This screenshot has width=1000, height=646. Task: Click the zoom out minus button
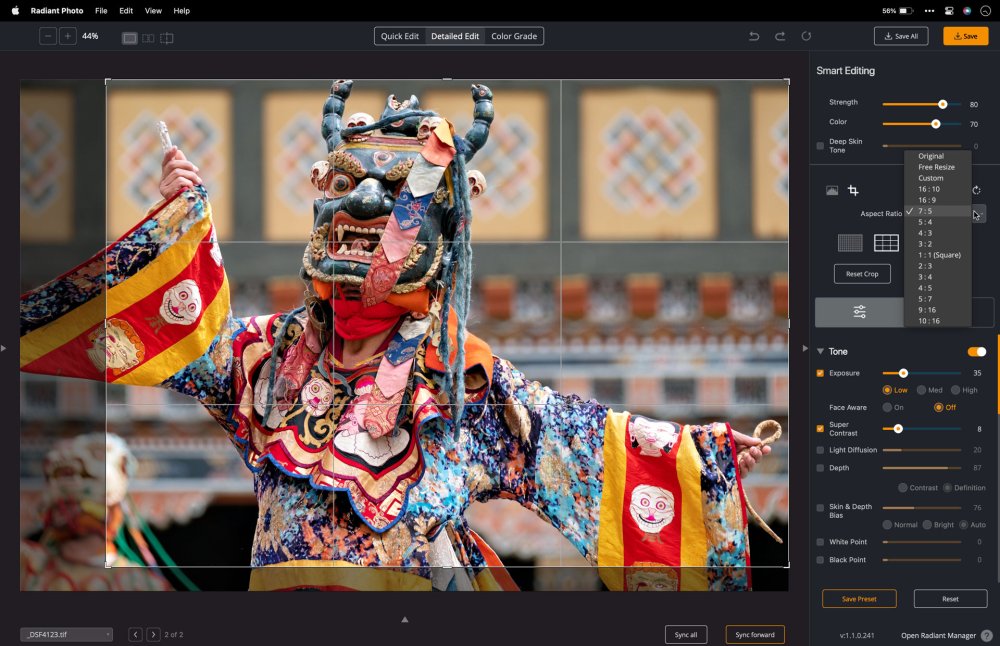[48, 36]
